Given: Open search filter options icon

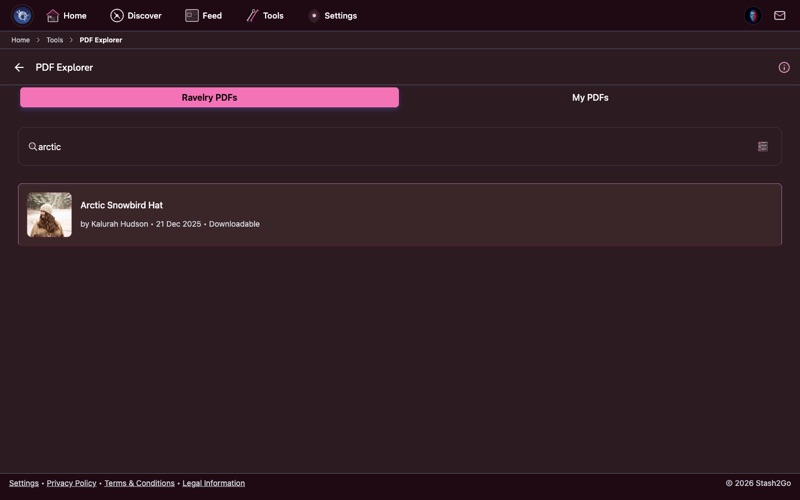Looking at the screenshot, I should click(x=762, y=147).
